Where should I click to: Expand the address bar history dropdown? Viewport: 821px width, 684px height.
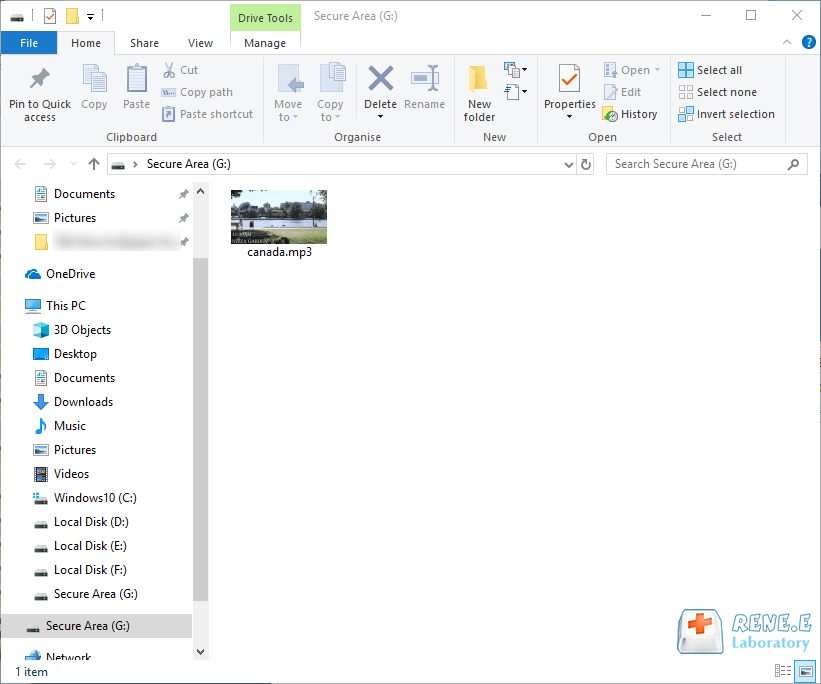click(x=569, y=164)
